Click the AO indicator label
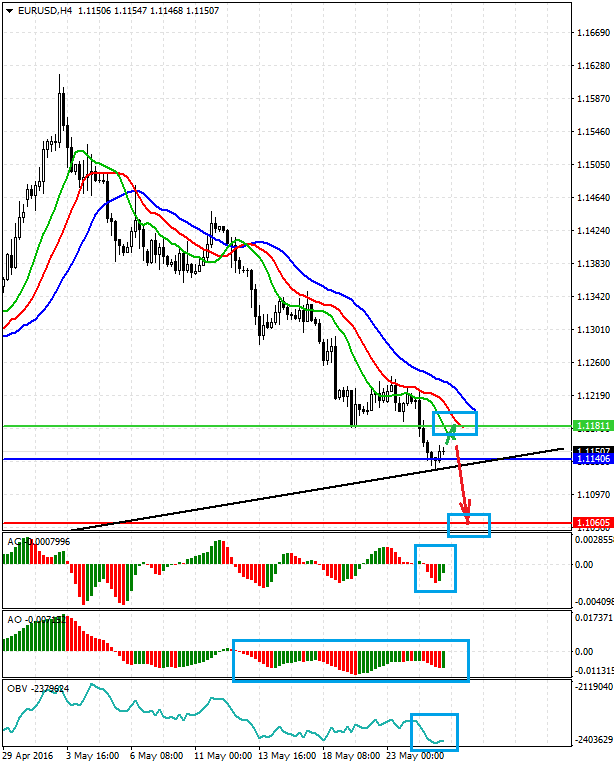 tap(14, 619)
